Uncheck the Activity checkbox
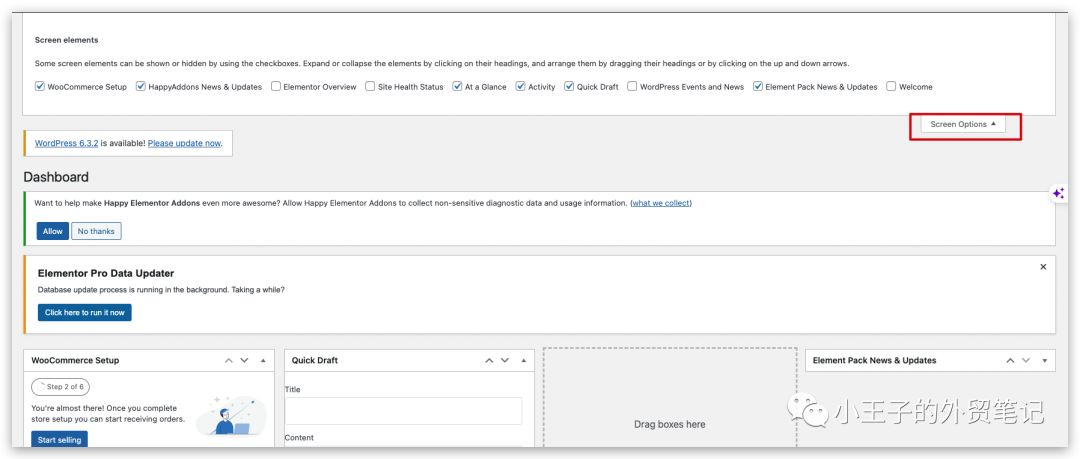1080x459 pixels. [521, 87]
